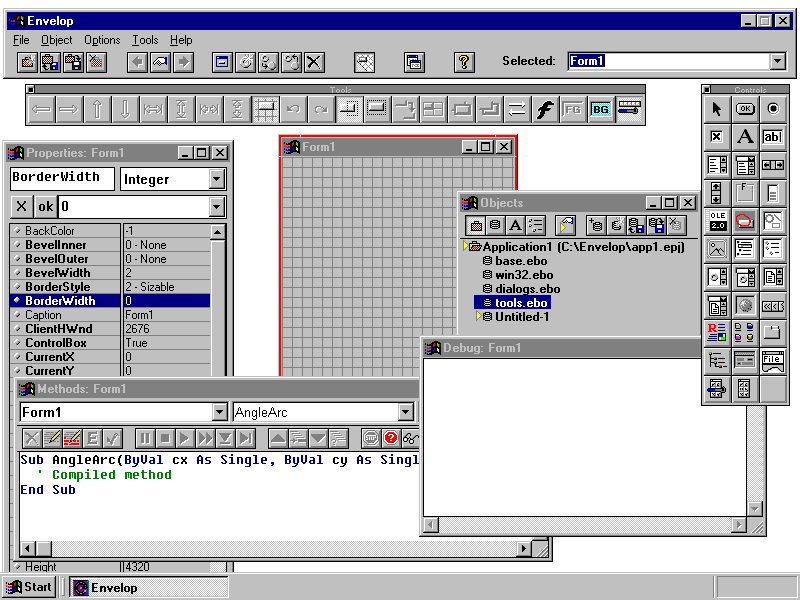This screenshot has width=800, height=600.
Task: Select the check box control tool
Action: point(717,137)
